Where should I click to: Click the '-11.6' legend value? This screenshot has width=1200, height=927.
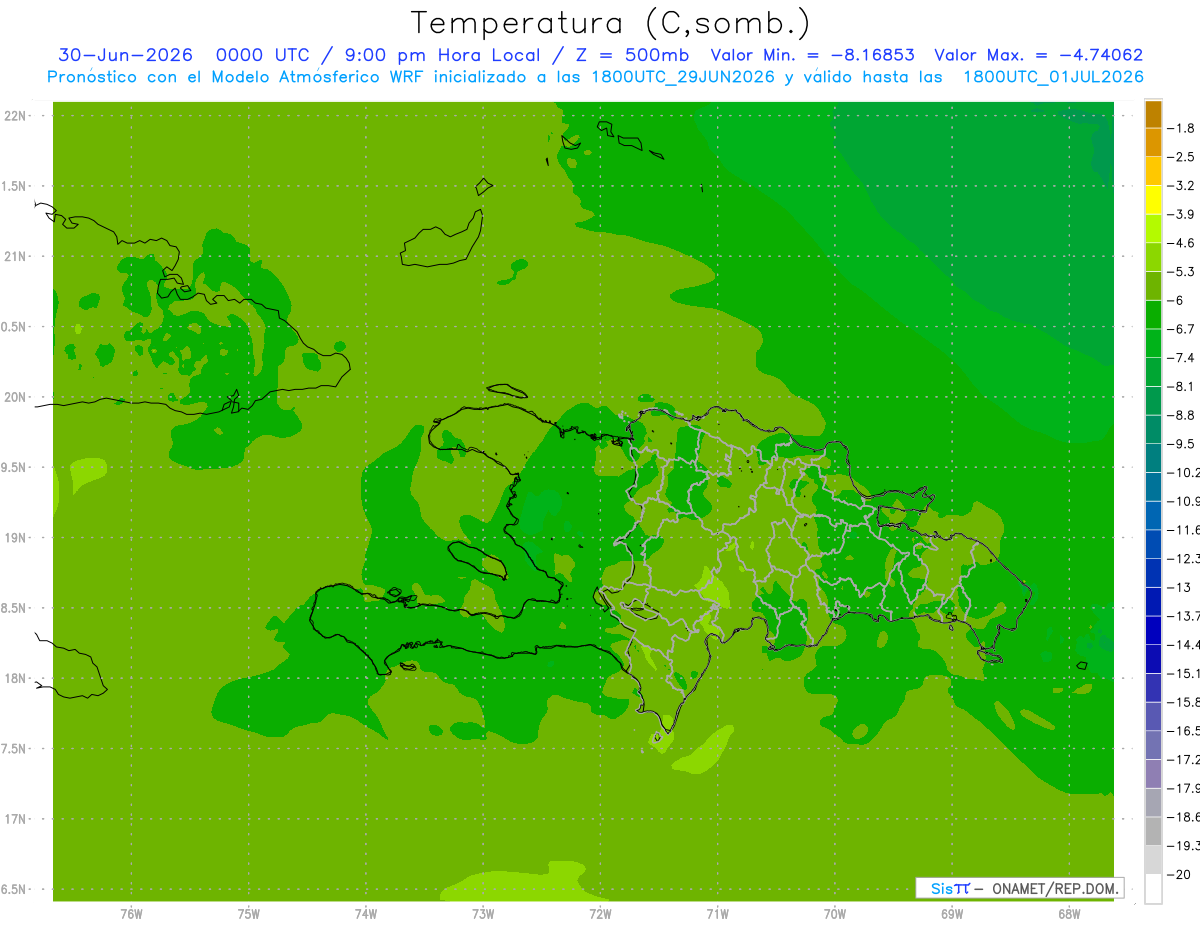point(1183,530)
